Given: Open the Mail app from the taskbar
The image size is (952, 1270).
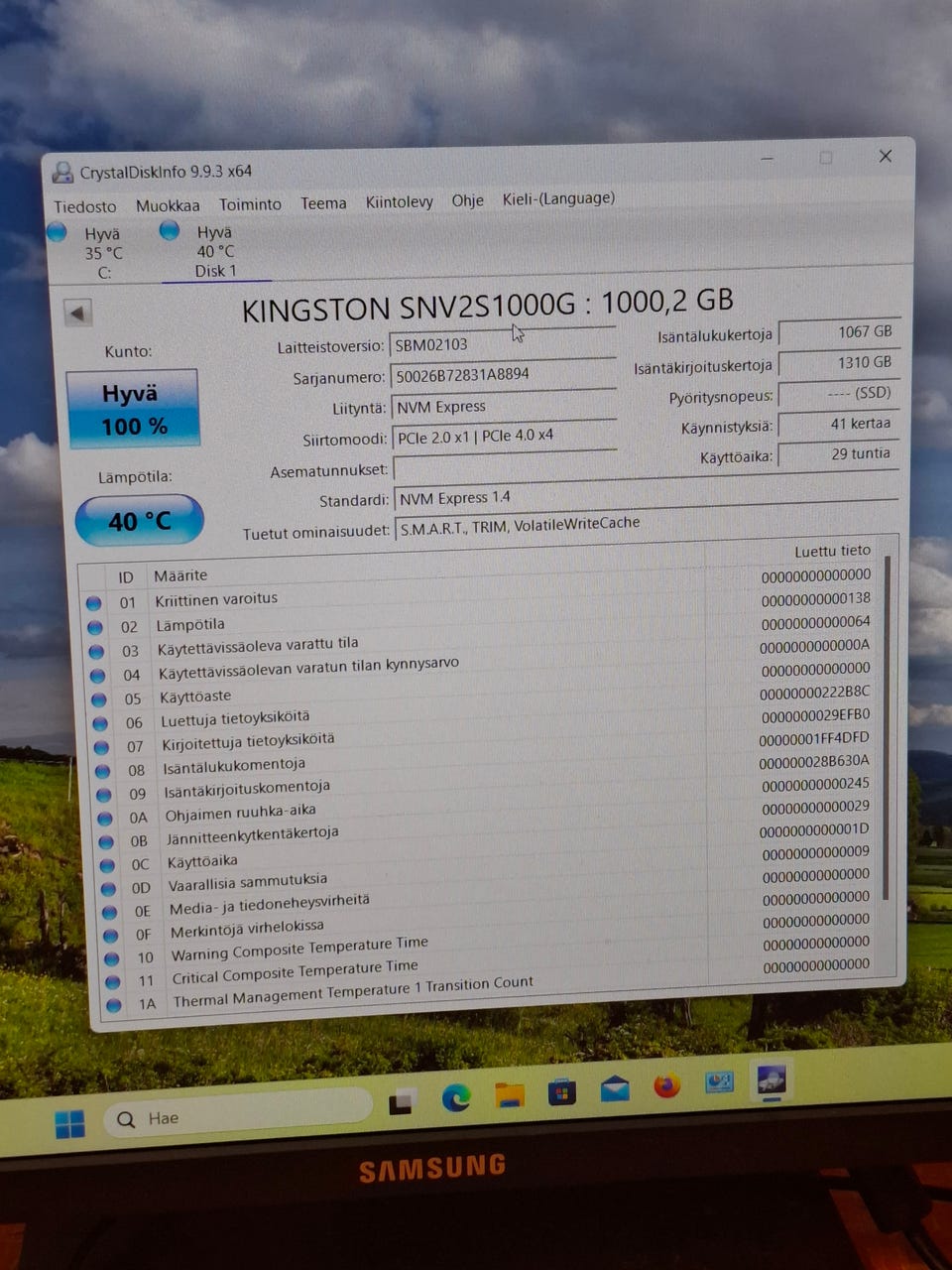Looking at the screenshot, I should (x=615, y=1088).
